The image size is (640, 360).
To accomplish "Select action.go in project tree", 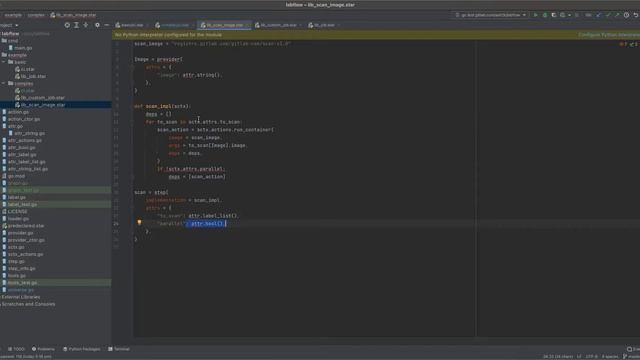I will click(18, 112).
